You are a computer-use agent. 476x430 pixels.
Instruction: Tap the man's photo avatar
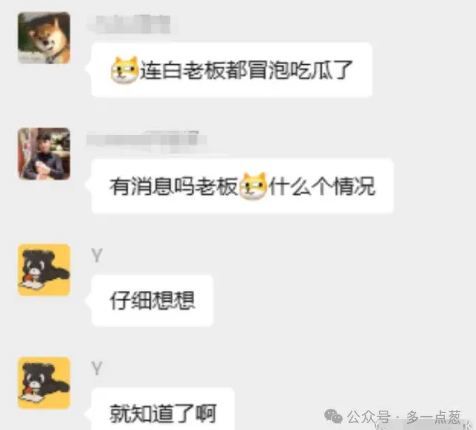point(44,154)
